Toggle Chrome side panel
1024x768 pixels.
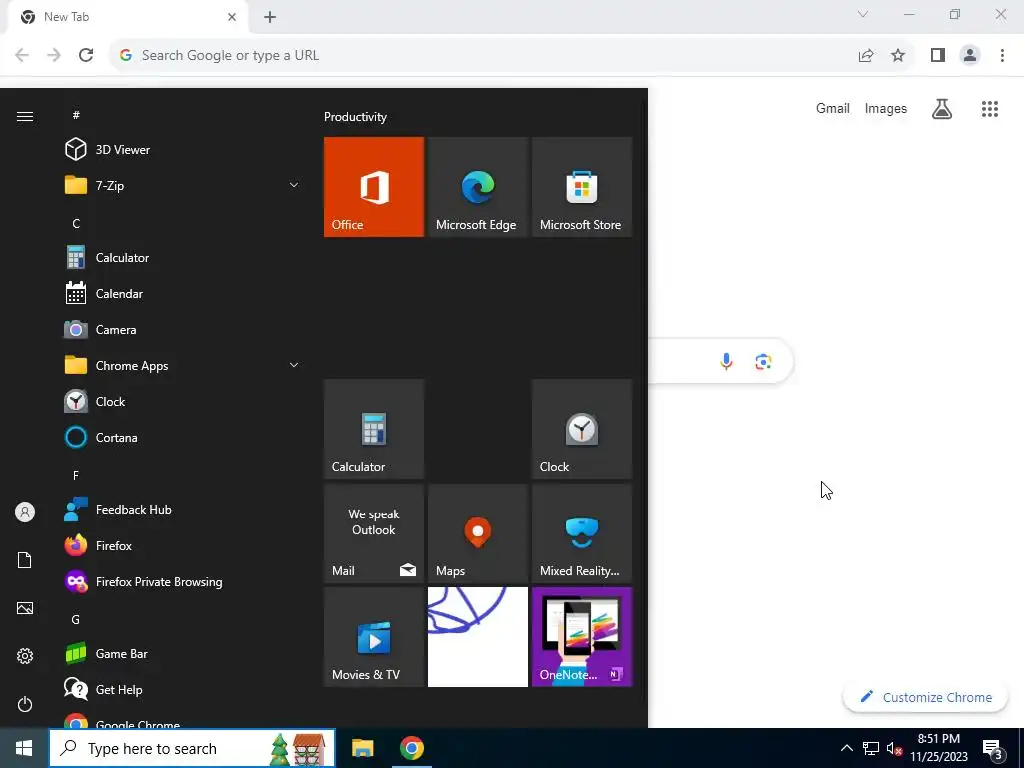tap(938, 56)
